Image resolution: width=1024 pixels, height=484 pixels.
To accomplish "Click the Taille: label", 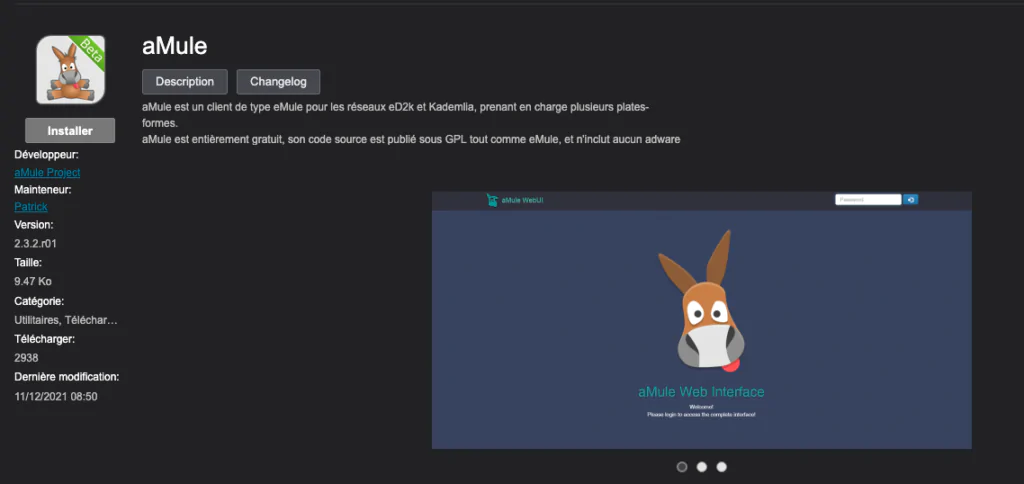I will tap(28, 263).
